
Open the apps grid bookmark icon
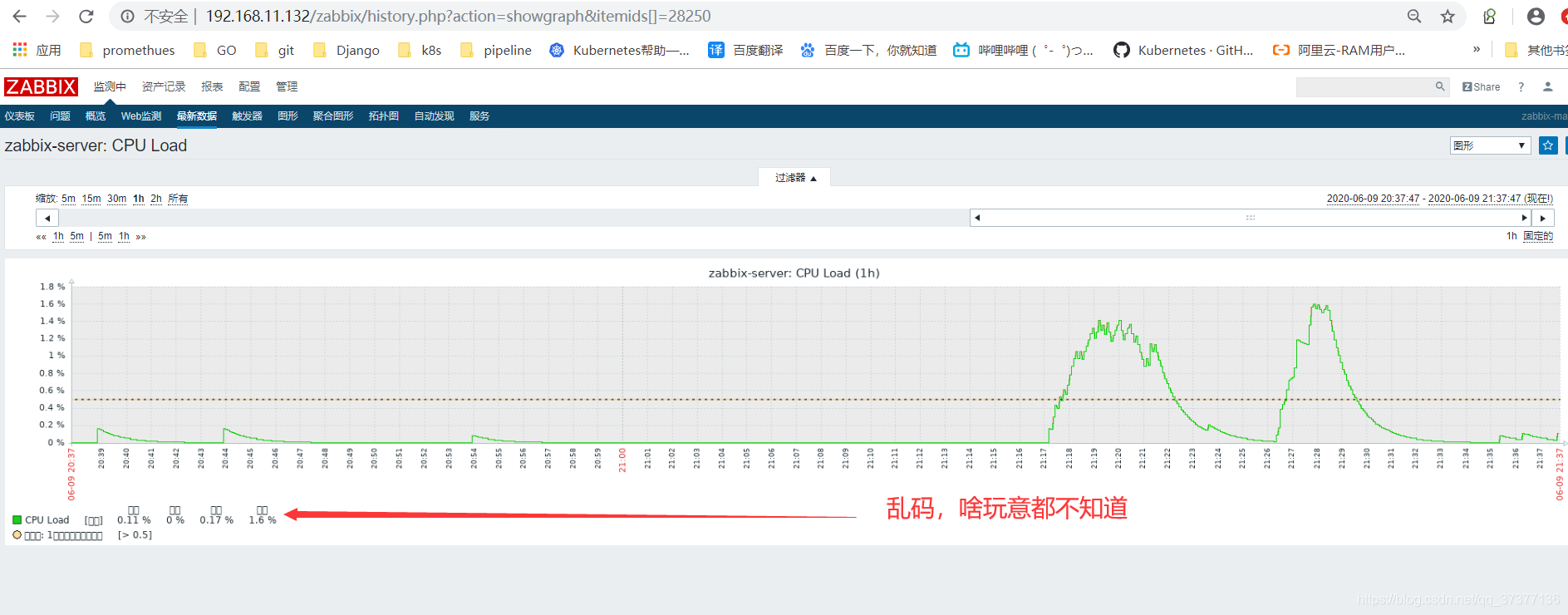(20, 50)
